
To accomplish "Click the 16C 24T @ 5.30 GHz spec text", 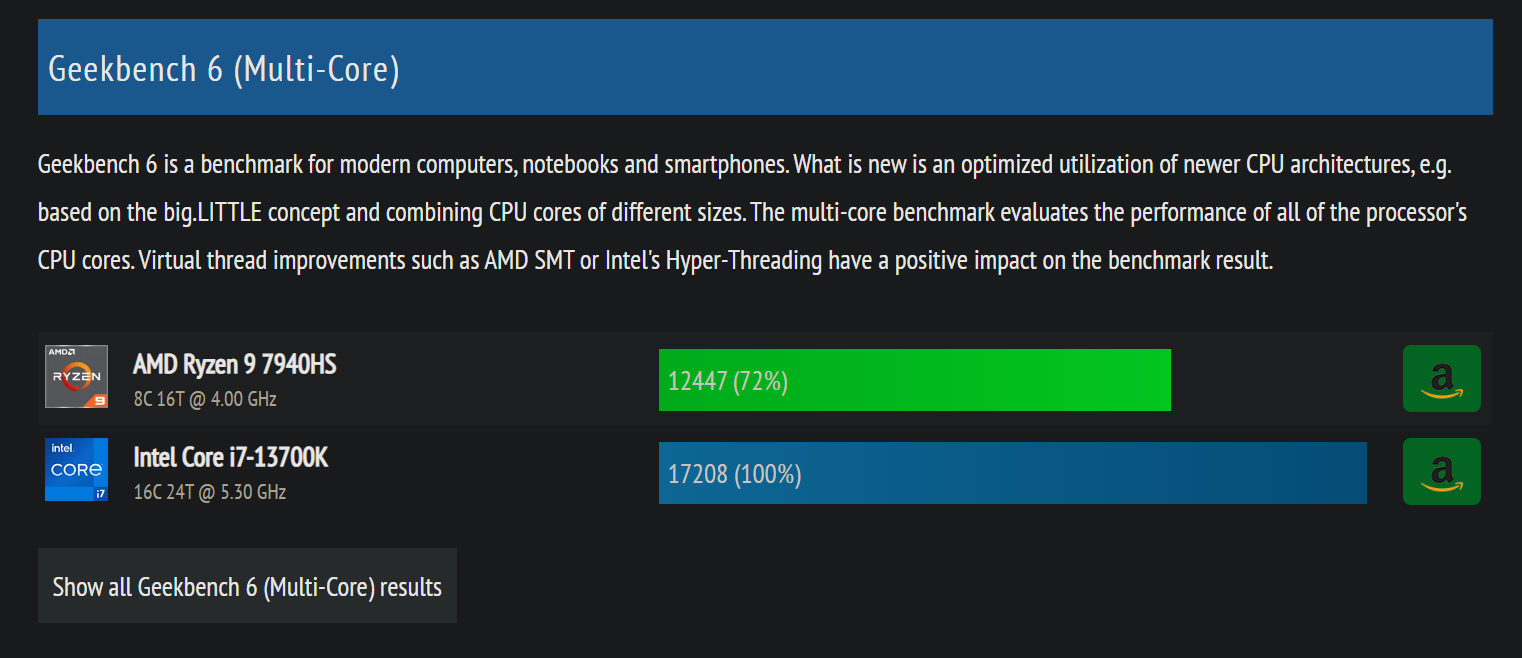I will [x=210, y=492].
